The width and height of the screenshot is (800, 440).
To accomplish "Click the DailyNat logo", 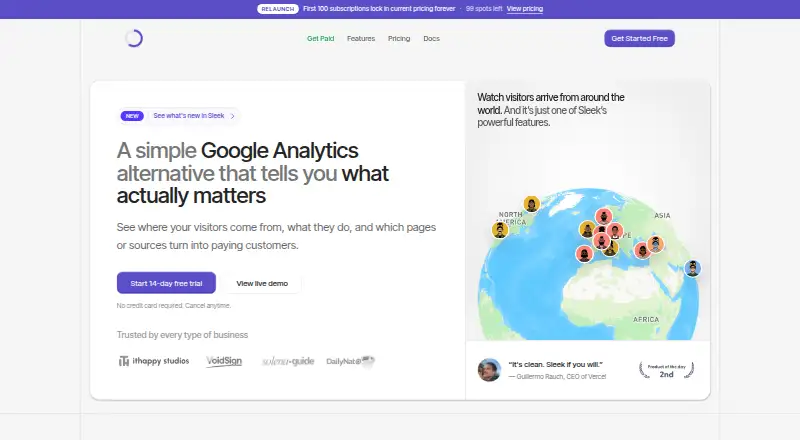I will point(351,361).
